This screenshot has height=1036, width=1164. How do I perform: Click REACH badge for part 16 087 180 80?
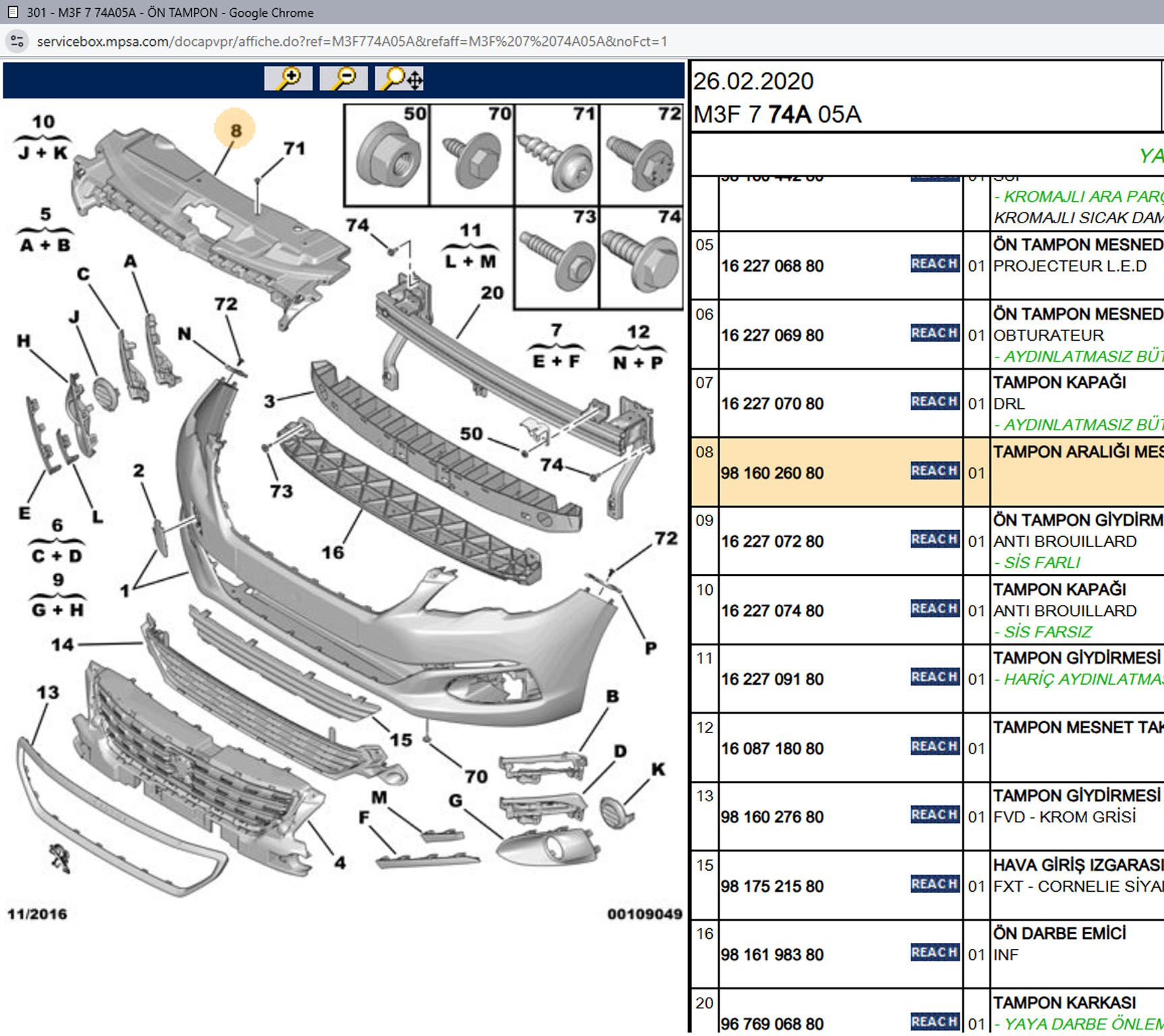pos(934,747)
